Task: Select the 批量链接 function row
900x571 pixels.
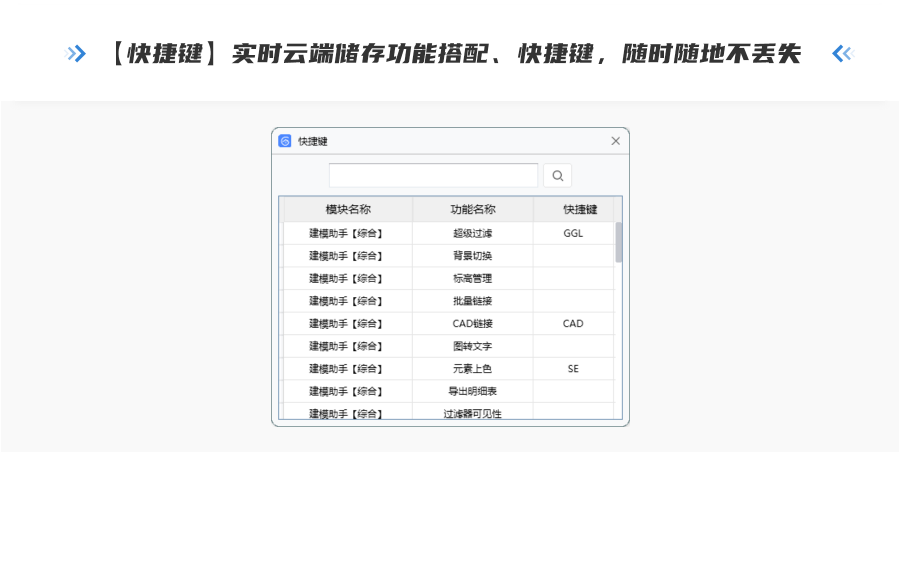Action: (x=472, y=301)
